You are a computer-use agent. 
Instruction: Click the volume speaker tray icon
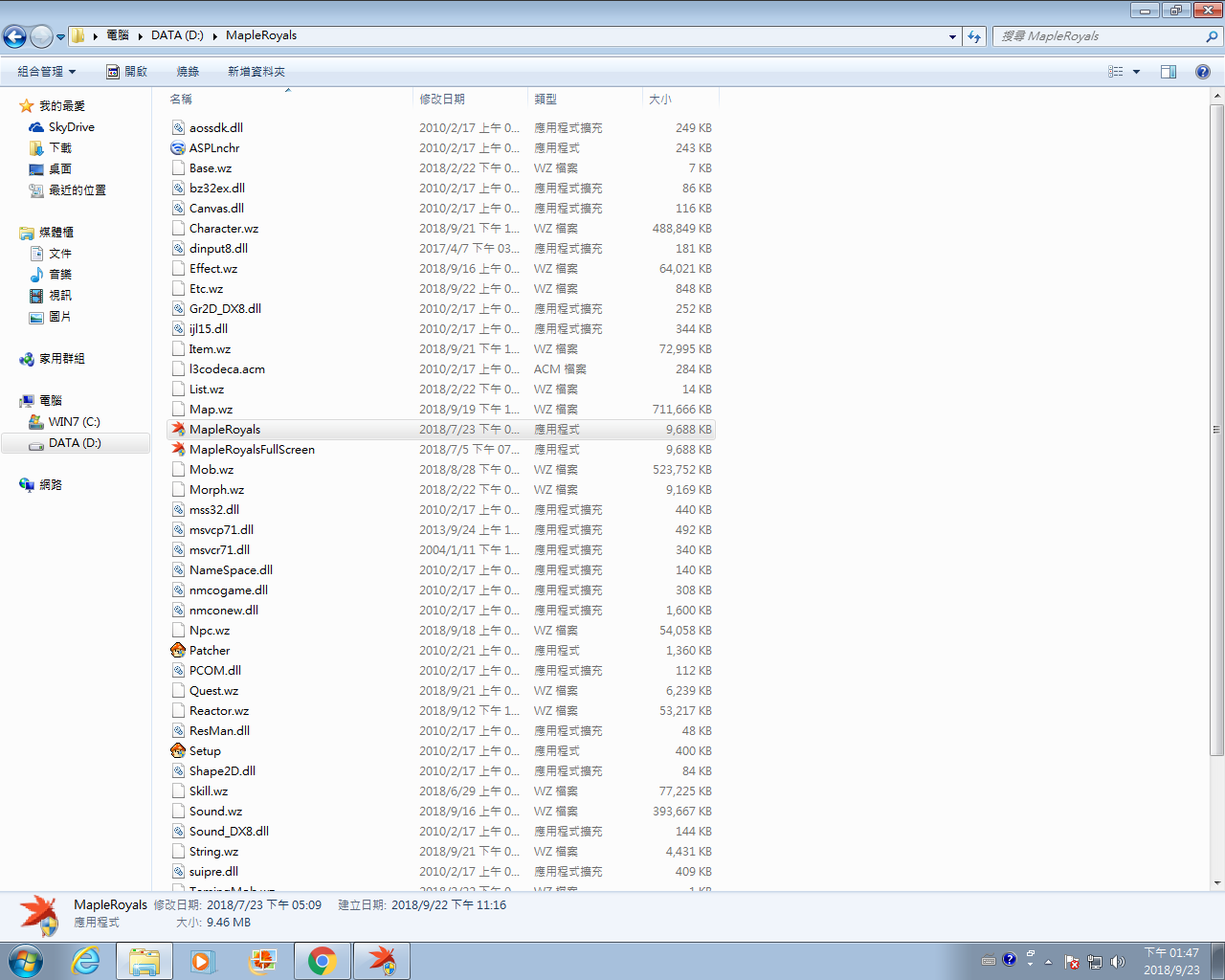[x=1117, y=962]
